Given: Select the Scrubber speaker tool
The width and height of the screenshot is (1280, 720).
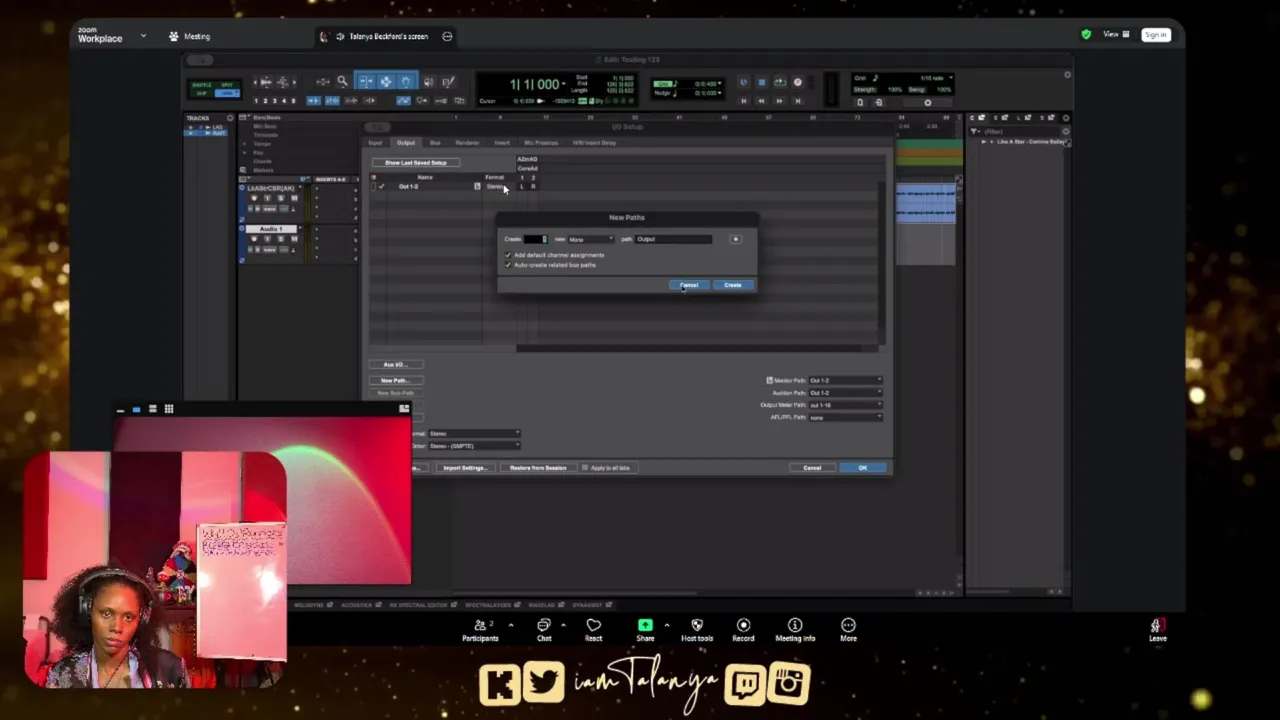Looking at the screenshot, I should [428, 82].
